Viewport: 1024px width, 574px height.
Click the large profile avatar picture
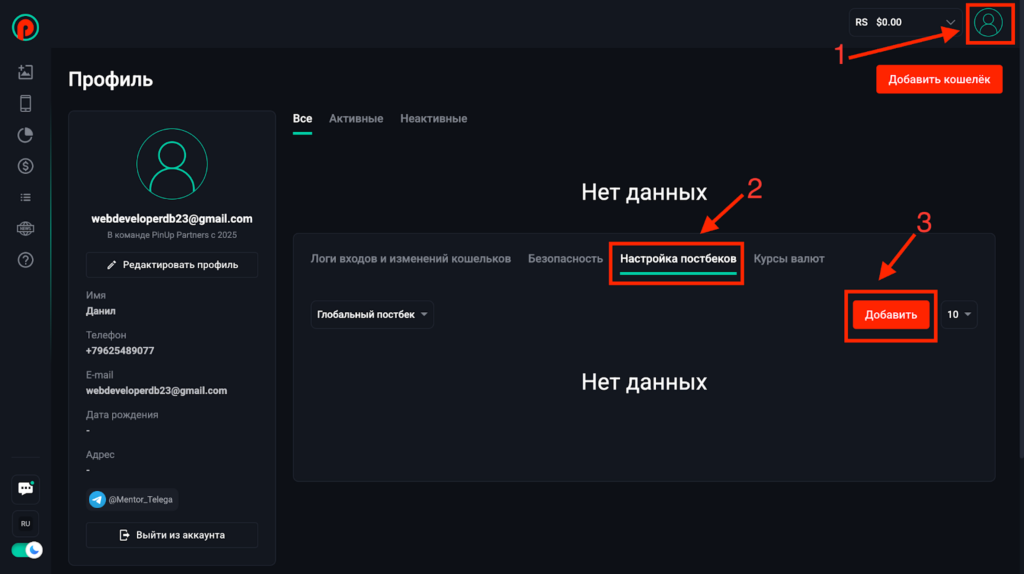(x=172, y=164)
